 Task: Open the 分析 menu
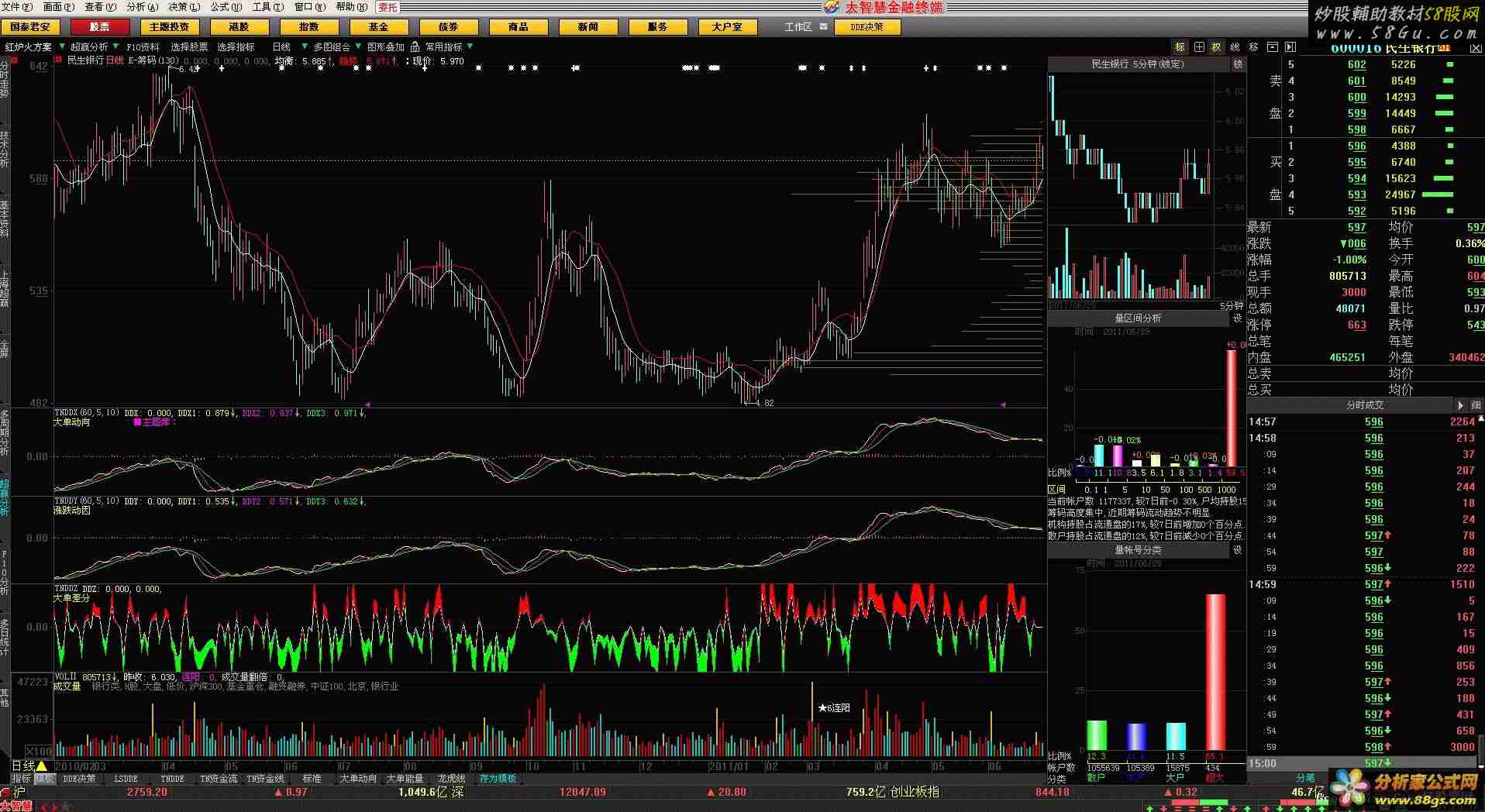point(142,7)
